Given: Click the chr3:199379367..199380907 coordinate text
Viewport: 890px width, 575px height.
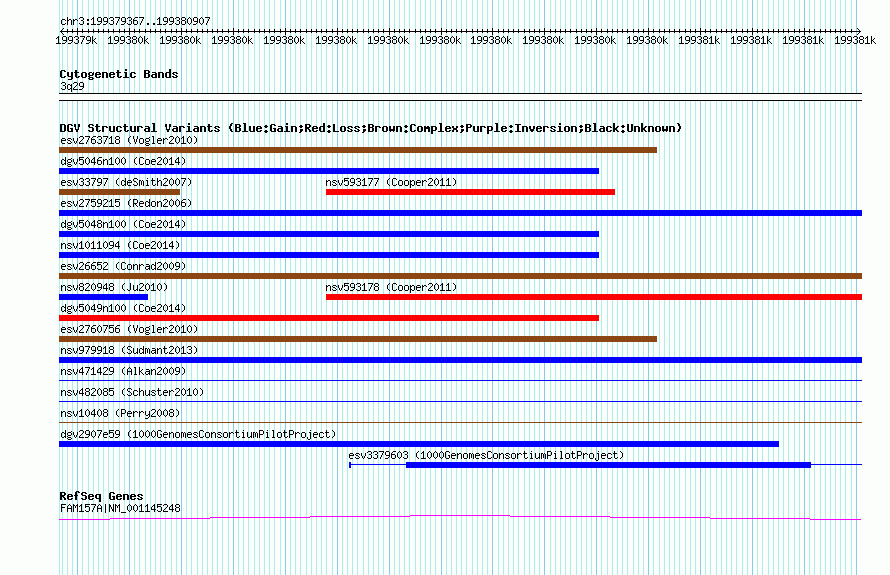Looking at the screenshot, I should pyautogui.click(x=135, y=21).
